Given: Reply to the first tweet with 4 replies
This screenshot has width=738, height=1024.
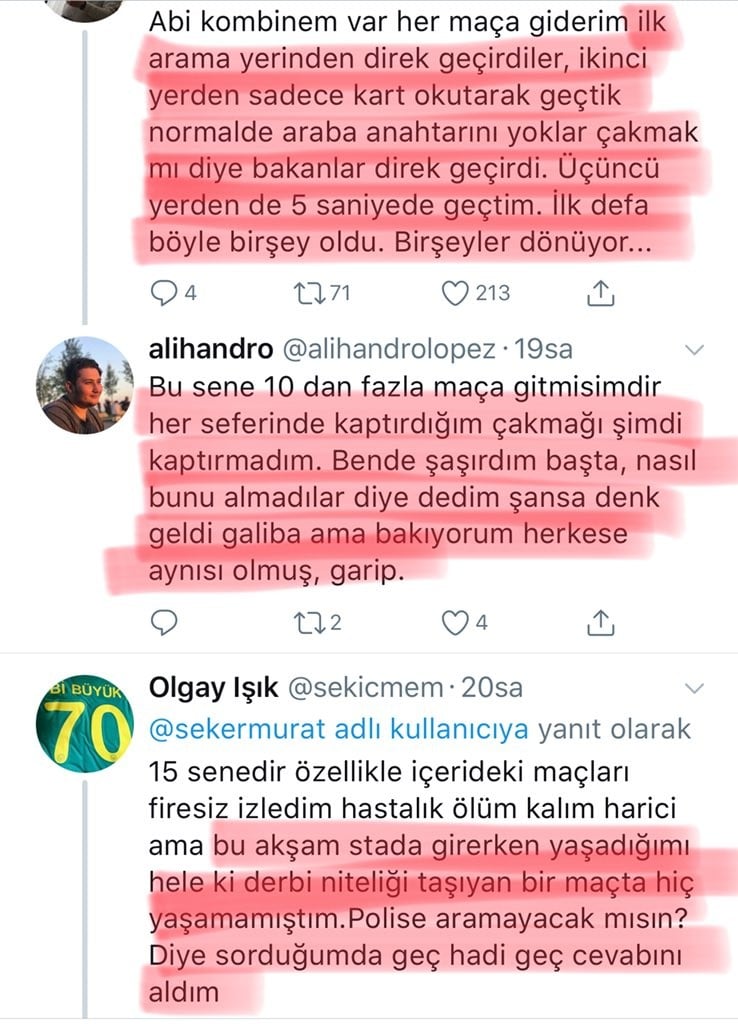Looking at the screenshot, I should click(163, 292).
